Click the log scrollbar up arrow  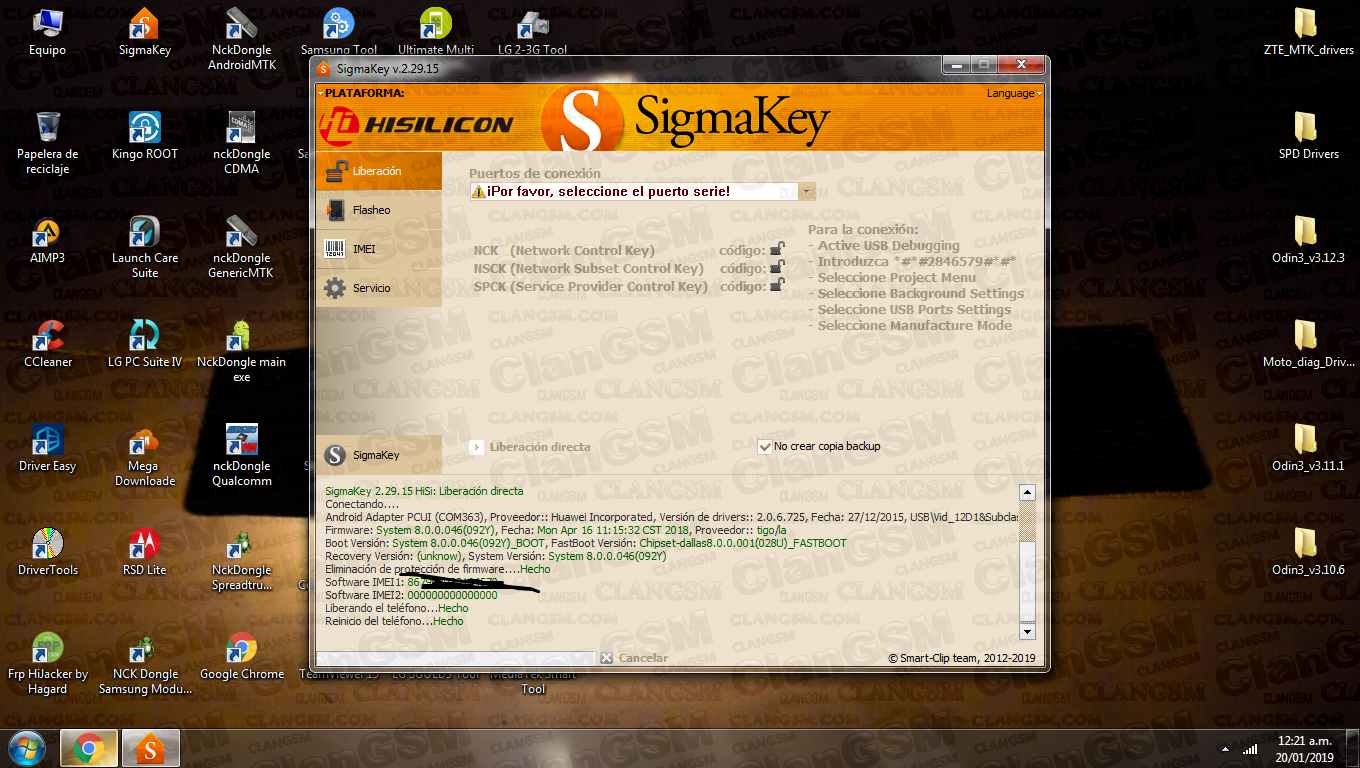[x=1026, y=493]
